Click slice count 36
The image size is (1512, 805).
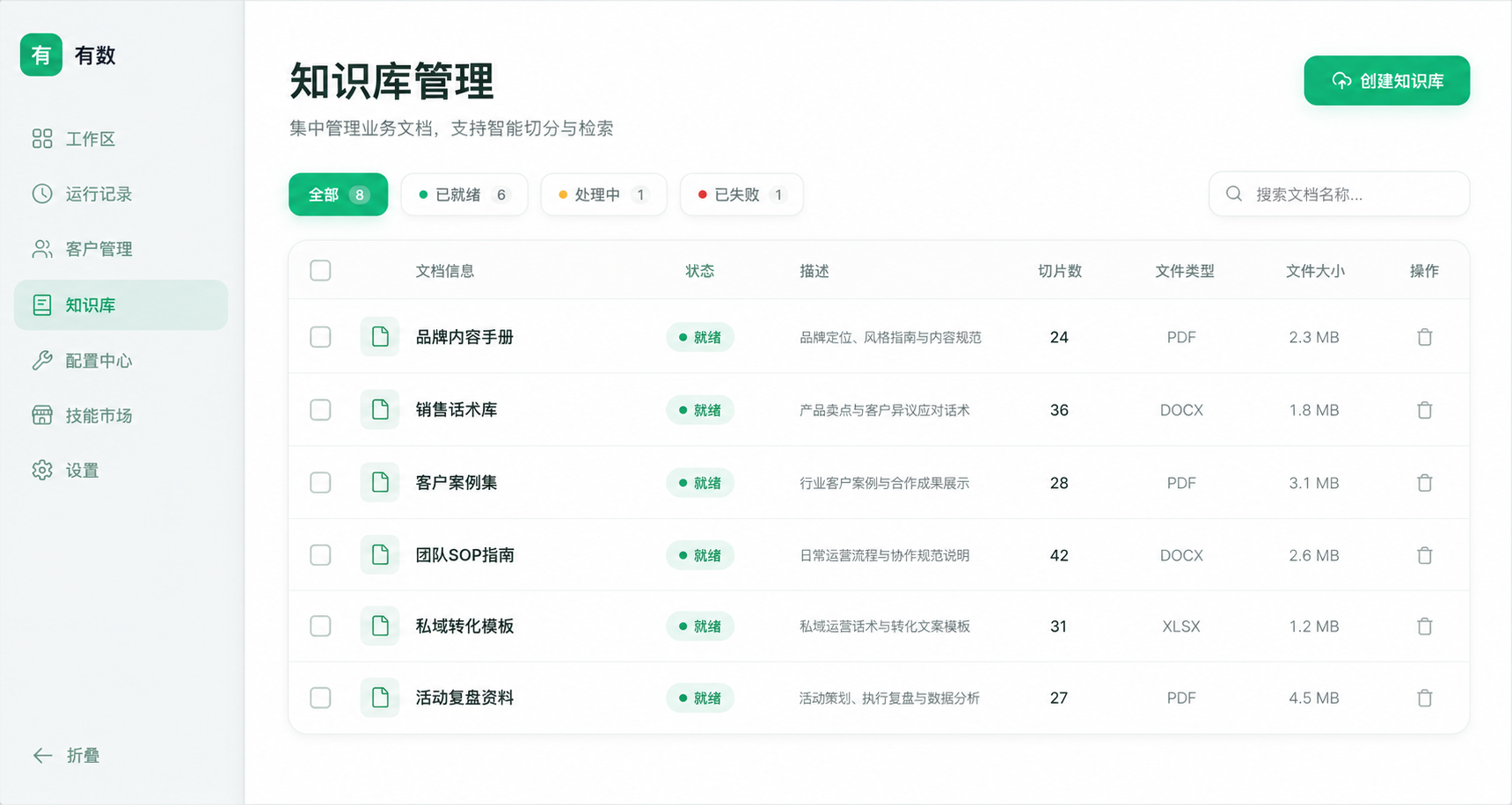click(x=1059, y=410)
